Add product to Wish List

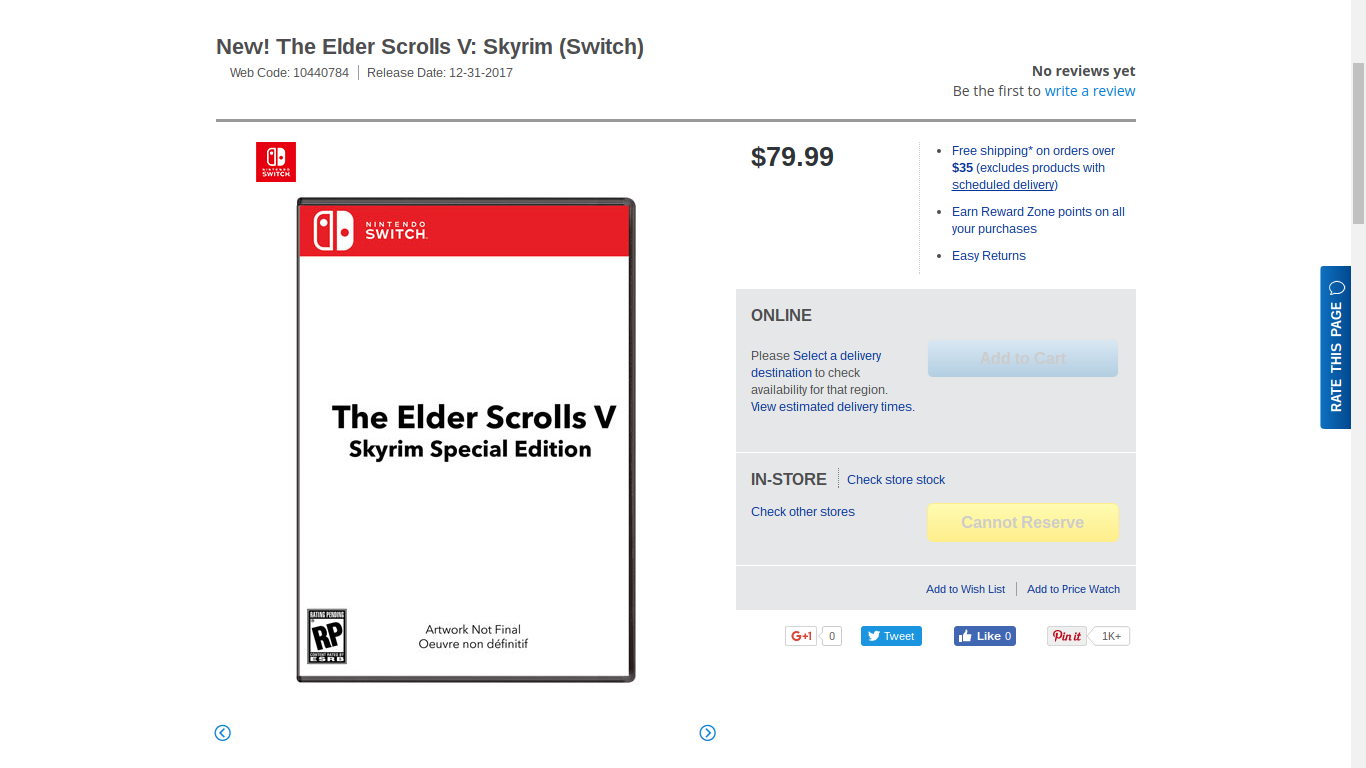(x=965, y=589)
